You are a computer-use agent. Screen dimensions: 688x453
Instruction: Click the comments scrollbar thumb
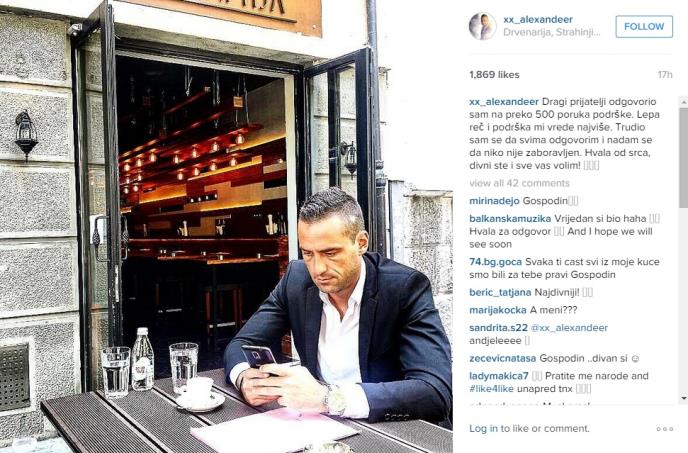[x=684, y=158]
